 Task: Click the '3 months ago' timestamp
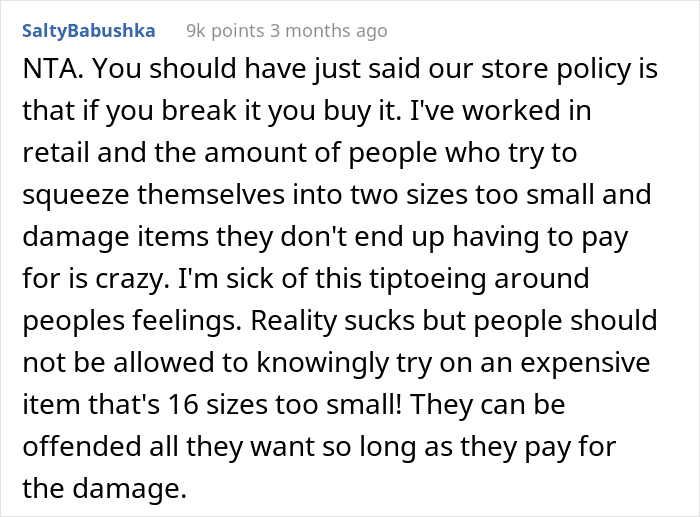[329, 31]
